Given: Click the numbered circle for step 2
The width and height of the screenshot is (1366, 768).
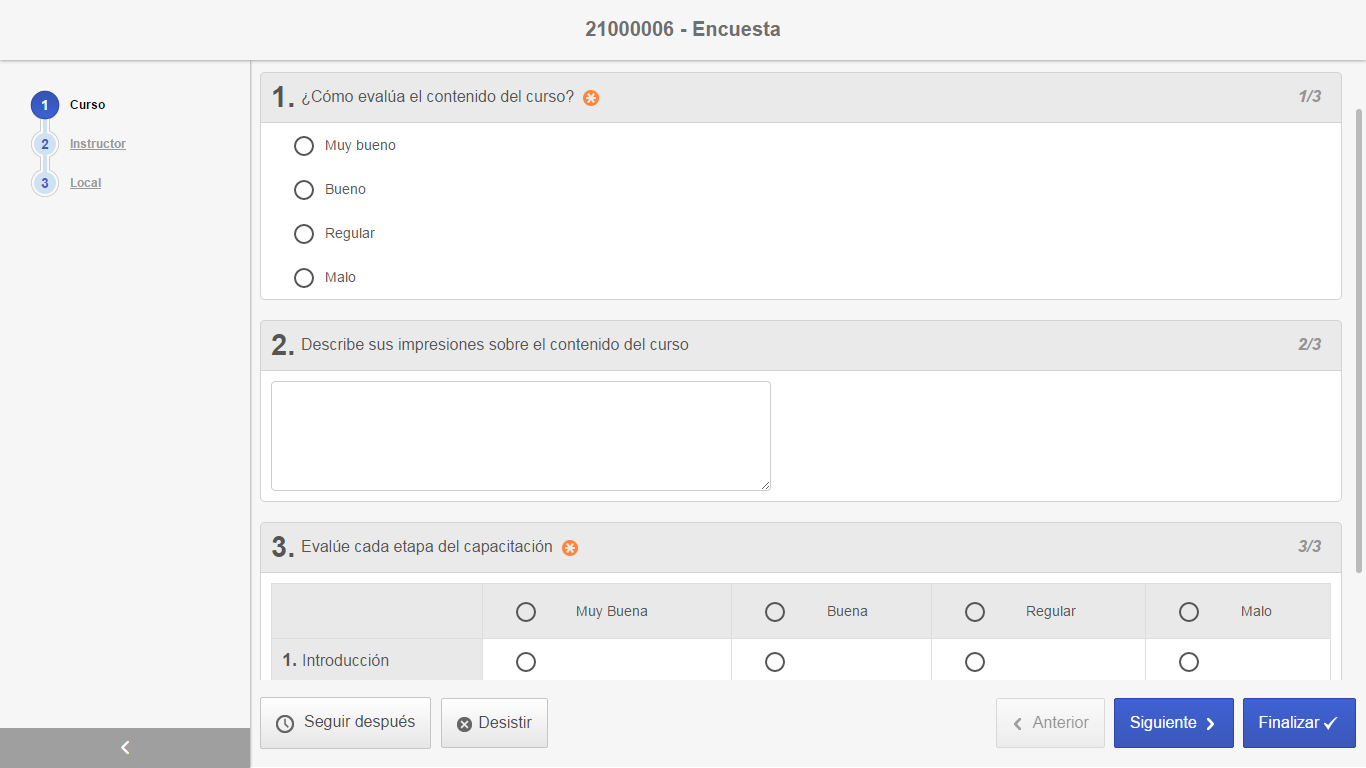Looking at the screenshot, I should coord(44,143).
